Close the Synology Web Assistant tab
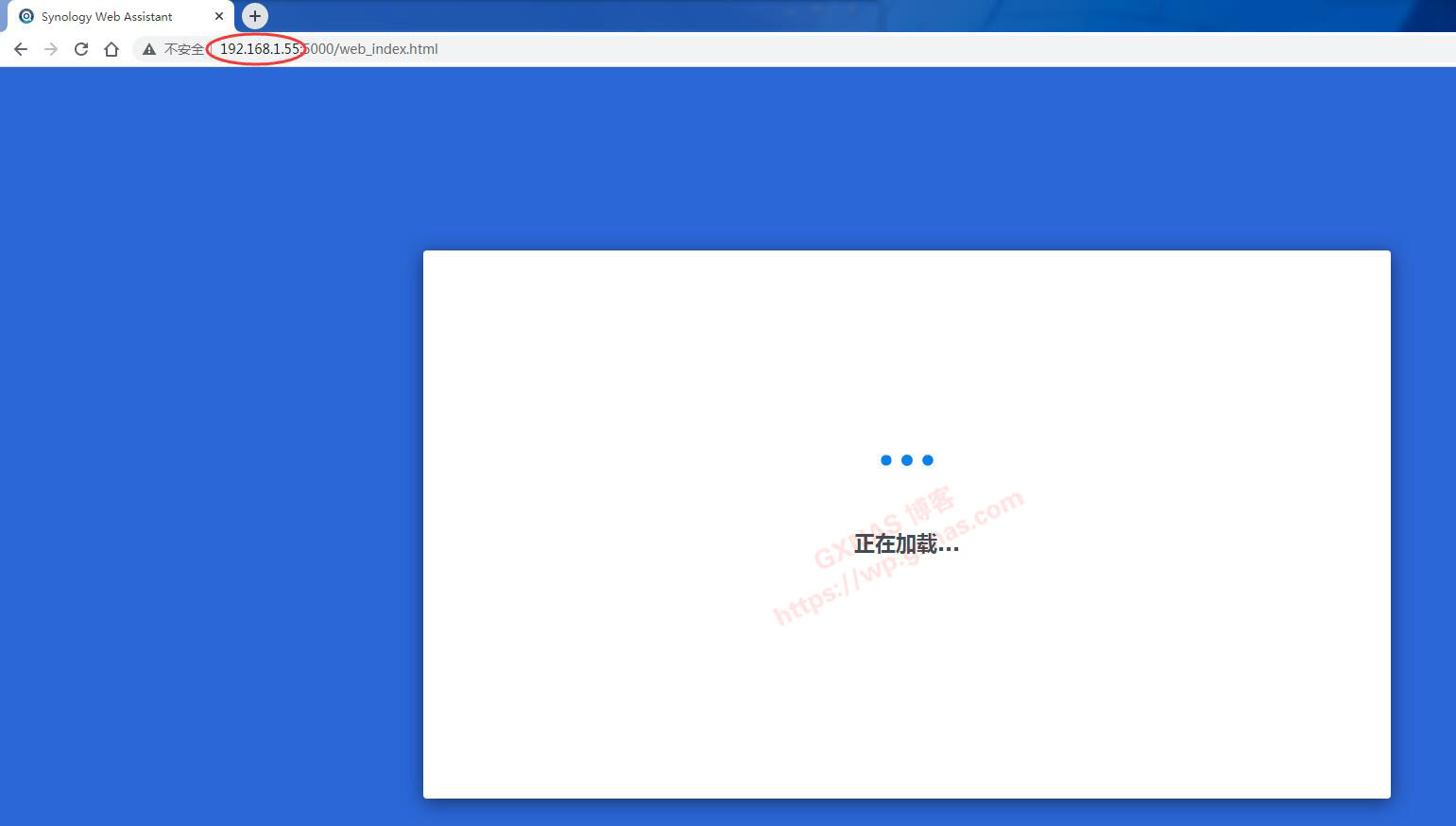1456x826 pixels. click(219, 15)
